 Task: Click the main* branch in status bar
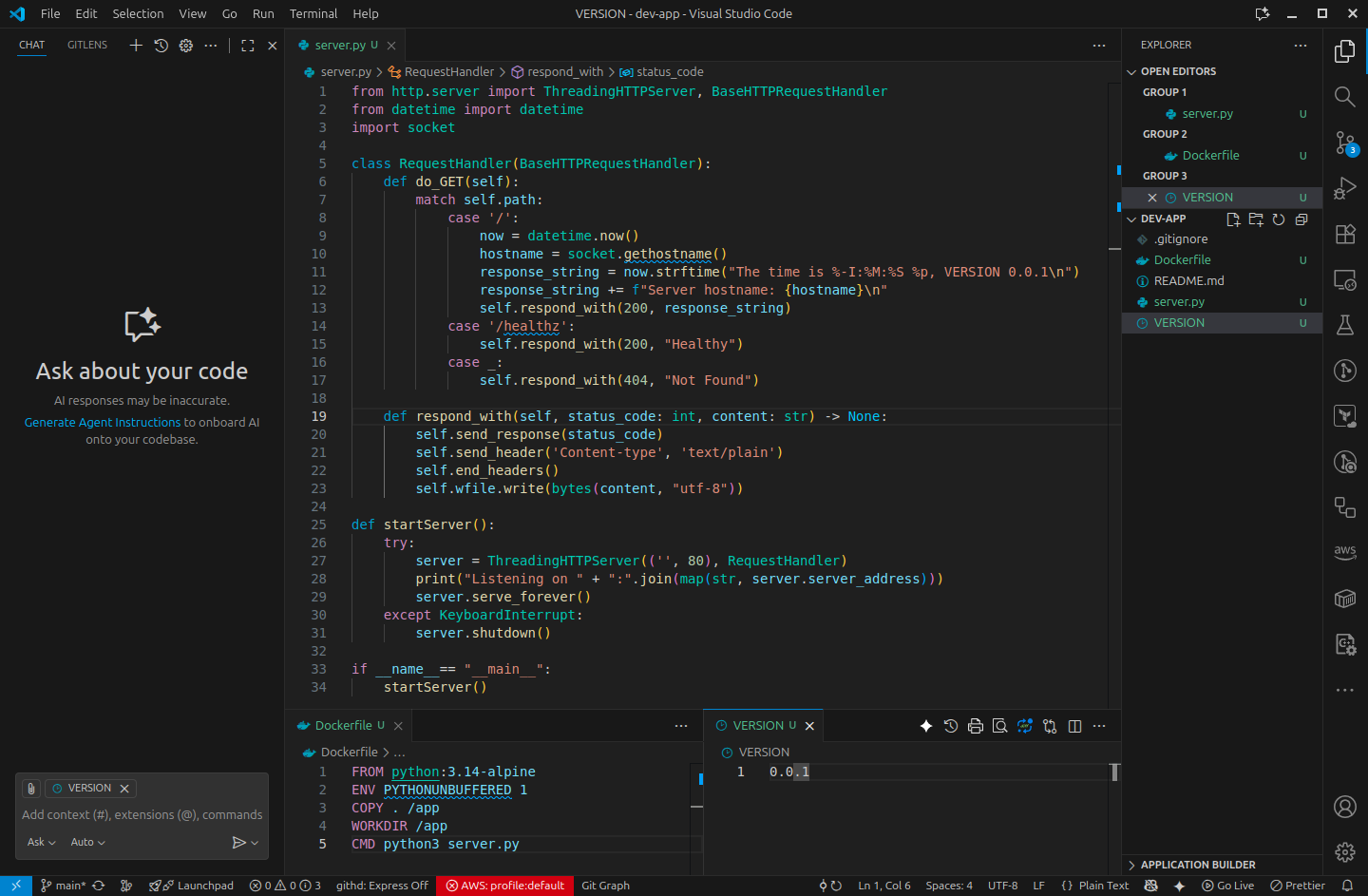62,886
